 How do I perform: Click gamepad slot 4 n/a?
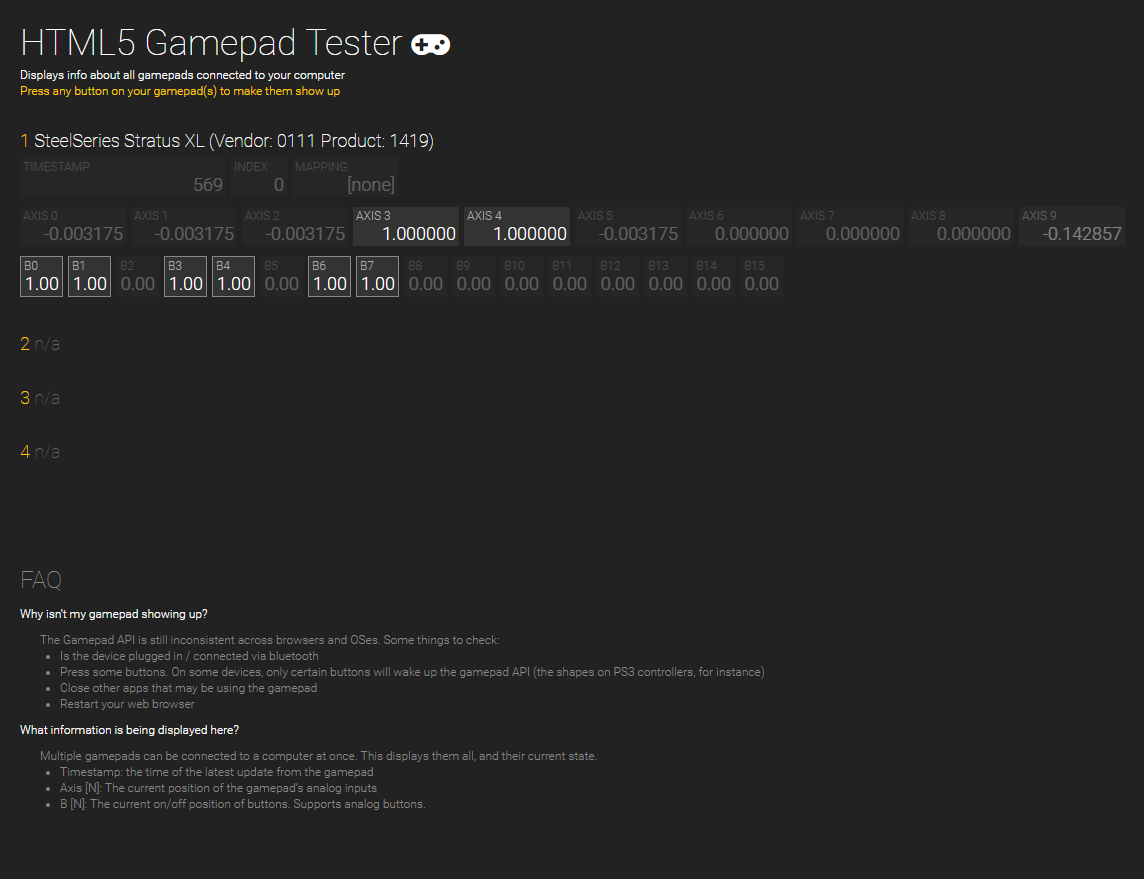click(40, 452)
